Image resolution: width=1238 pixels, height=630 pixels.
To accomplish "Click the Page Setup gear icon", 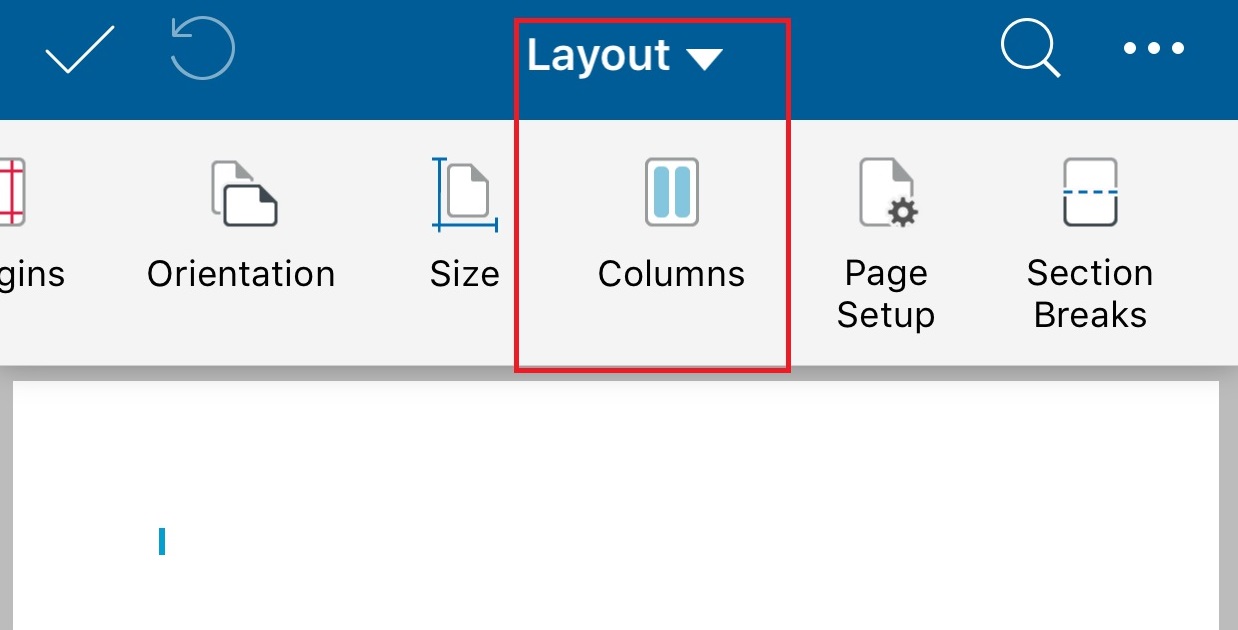I will click(x=888, y=193).
